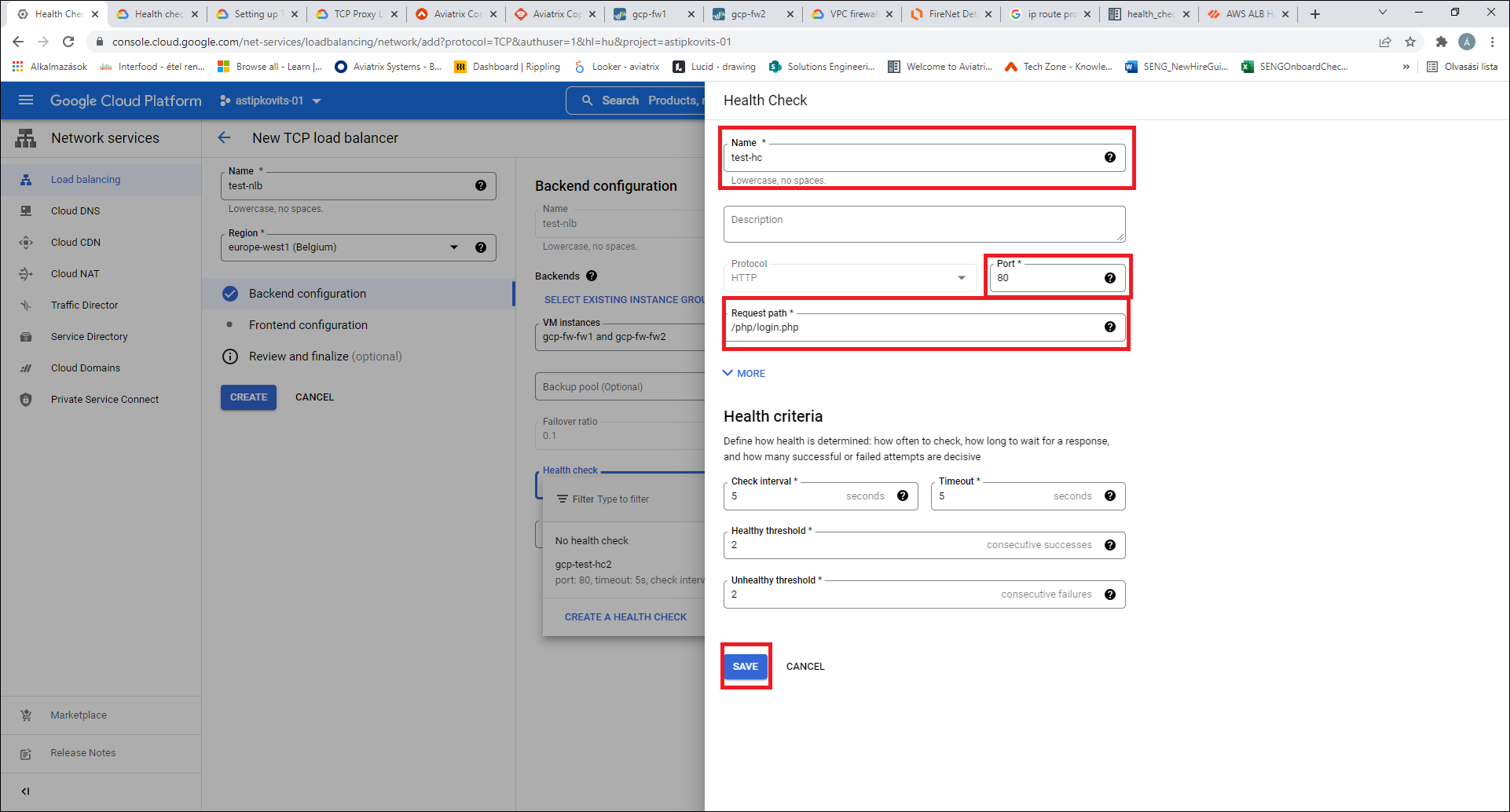The height and width of the screenshot is (812, 1510).
Task: Expand MORE options in the Health Check panel
Action: pos(742,373)
